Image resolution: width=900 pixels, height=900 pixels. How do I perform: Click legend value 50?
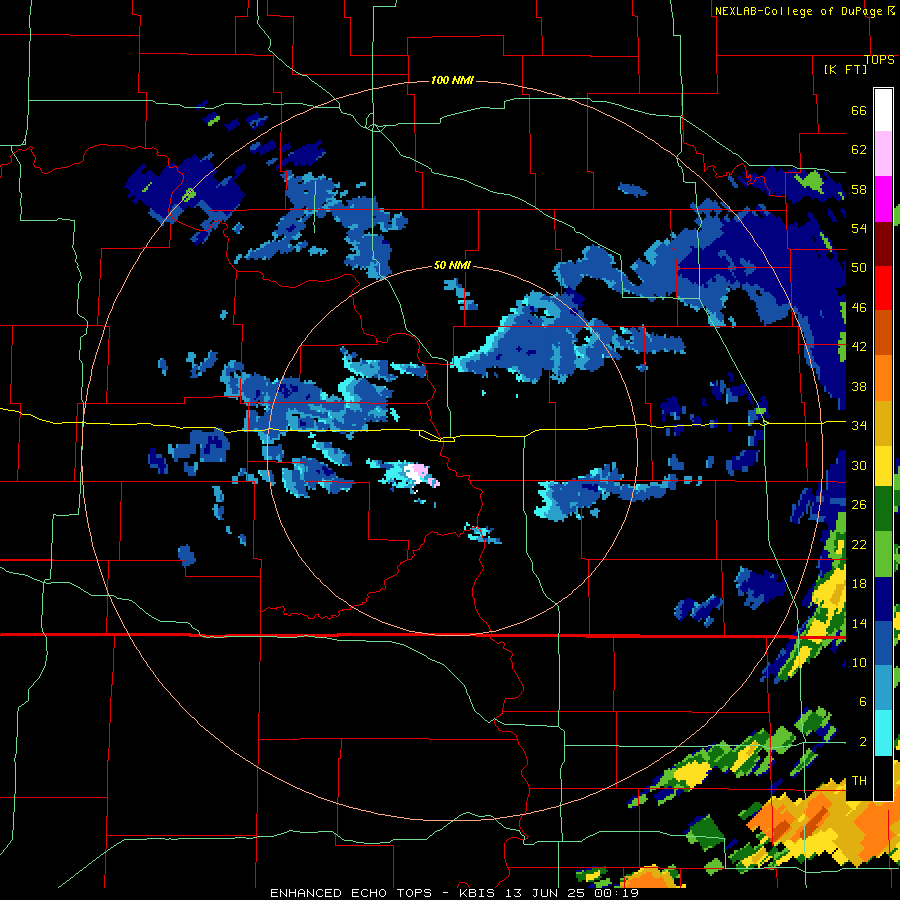pyautogui.click(x=859, y=268)
